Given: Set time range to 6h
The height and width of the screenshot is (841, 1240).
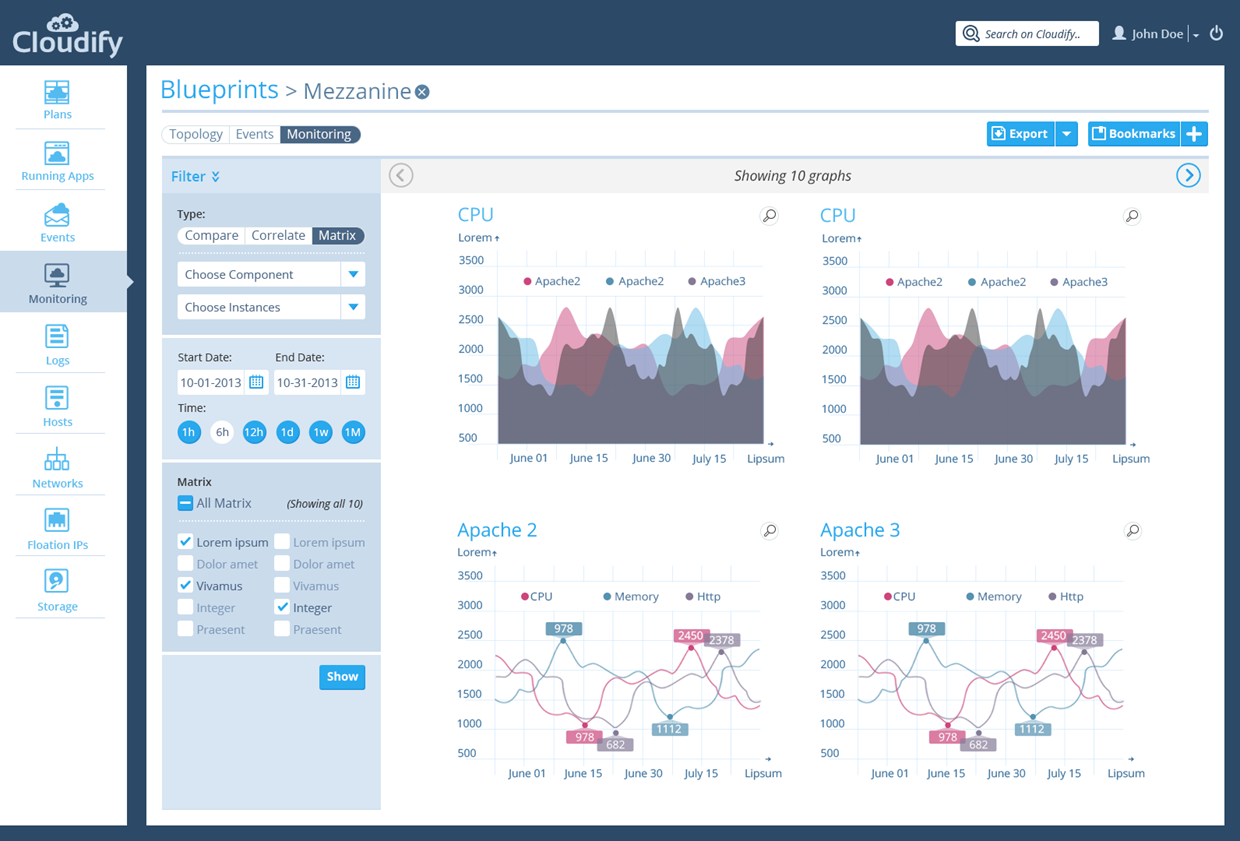Looking at the screenshot, I should tap(222, 432).
